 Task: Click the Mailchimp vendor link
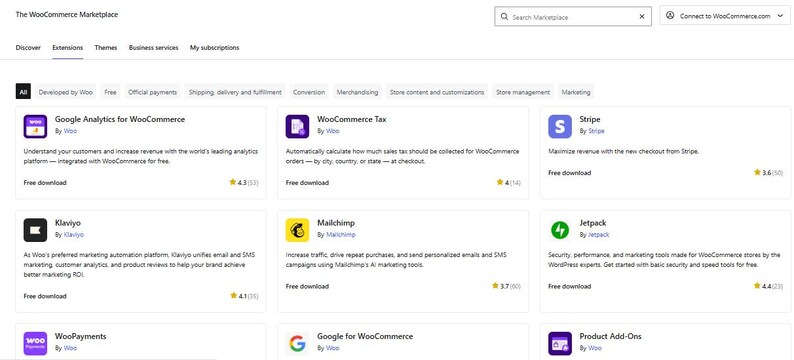pyautogui.click(x=341, y=235)
